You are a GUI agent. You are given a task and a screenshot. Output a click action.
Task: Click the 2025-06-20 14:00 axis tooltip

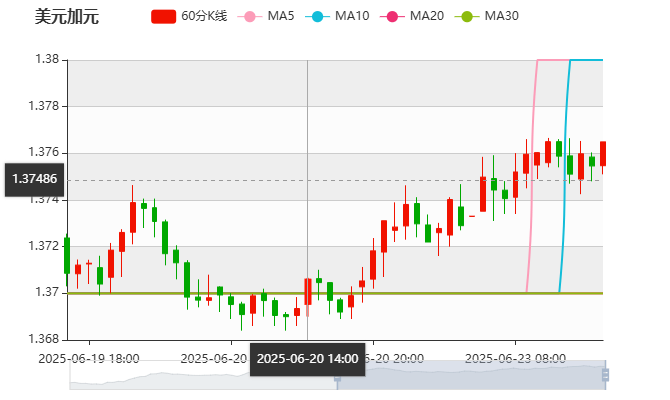point(308,359)
